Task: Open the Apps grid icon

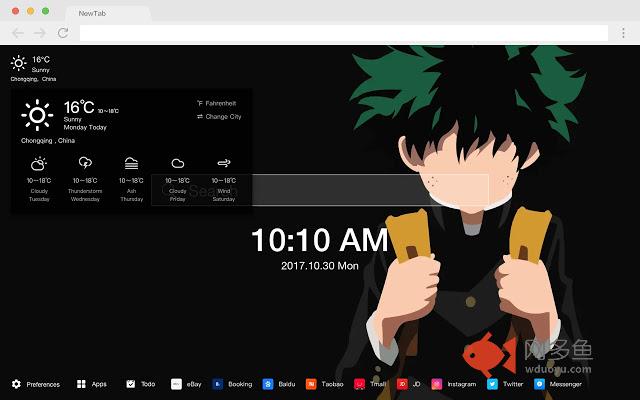Action: pyautogui.click(x=81, y=384)
